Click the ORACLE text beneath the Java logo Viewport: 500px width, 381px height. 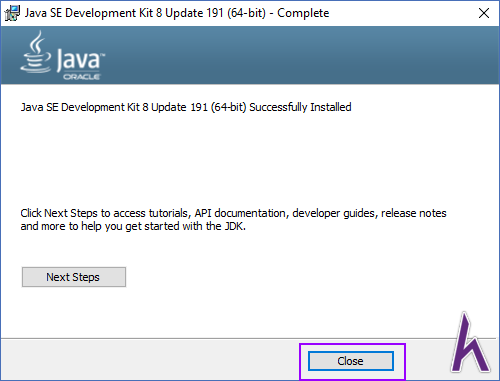[x=82, y=77]
